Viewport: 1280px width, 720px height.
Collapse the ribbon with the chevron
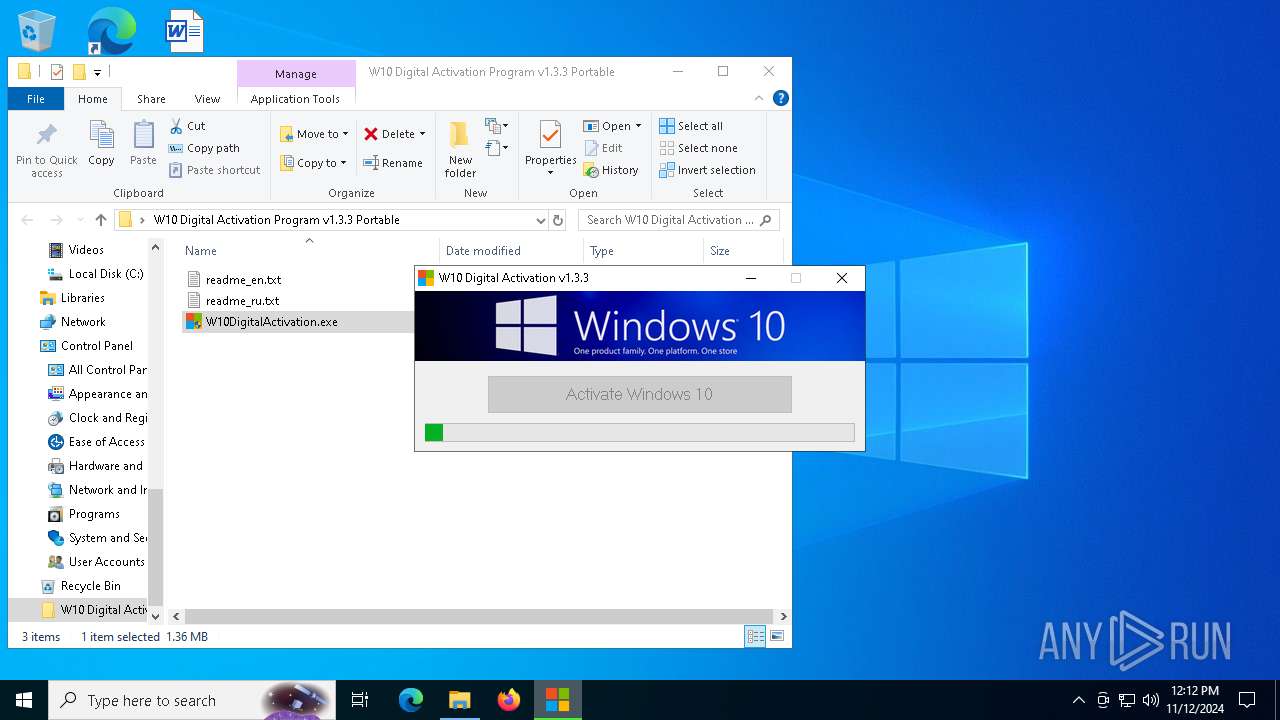pos(760,98)
